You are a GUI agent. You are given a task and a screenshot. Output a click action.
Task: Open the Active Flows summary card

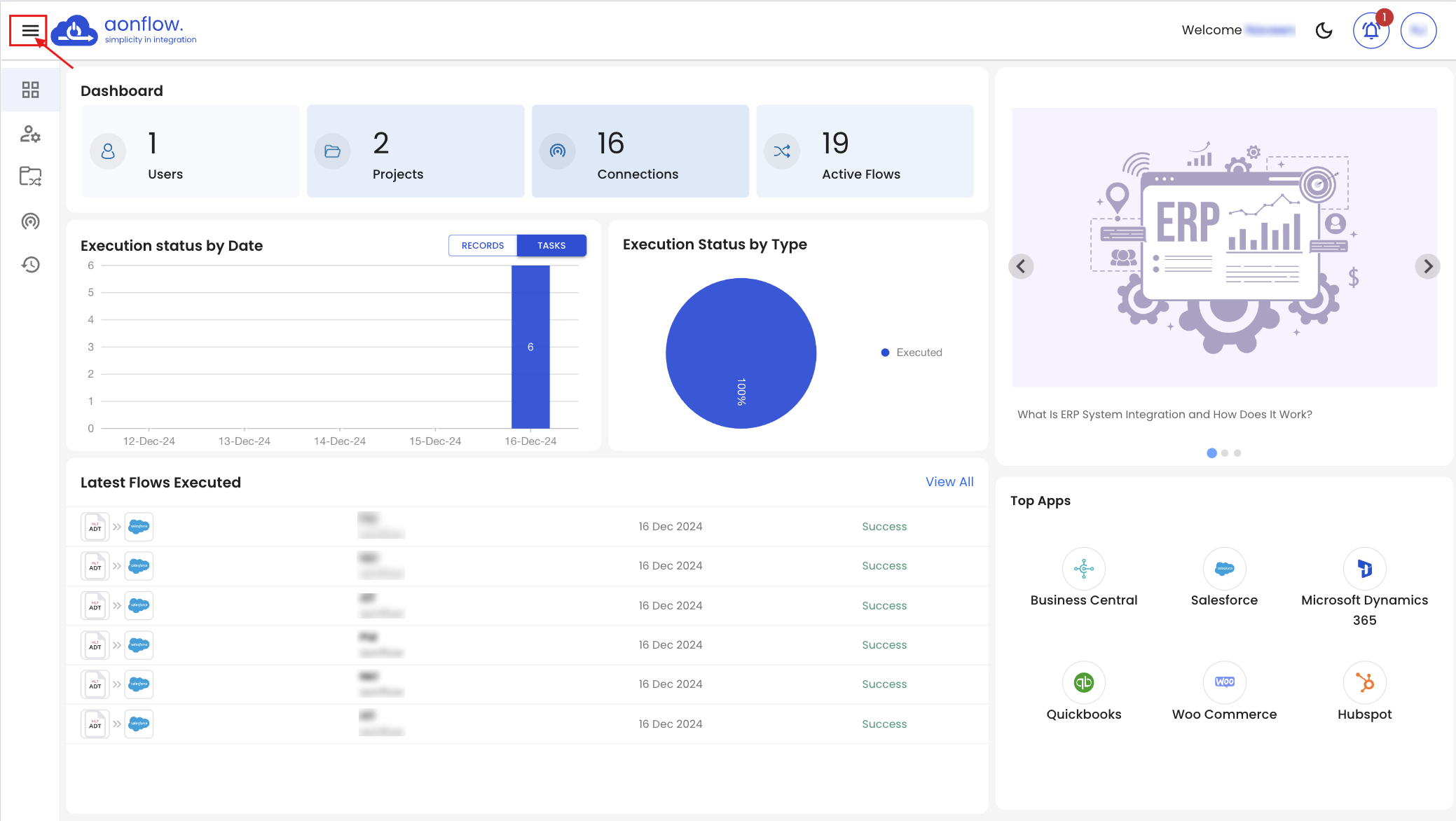865,151
